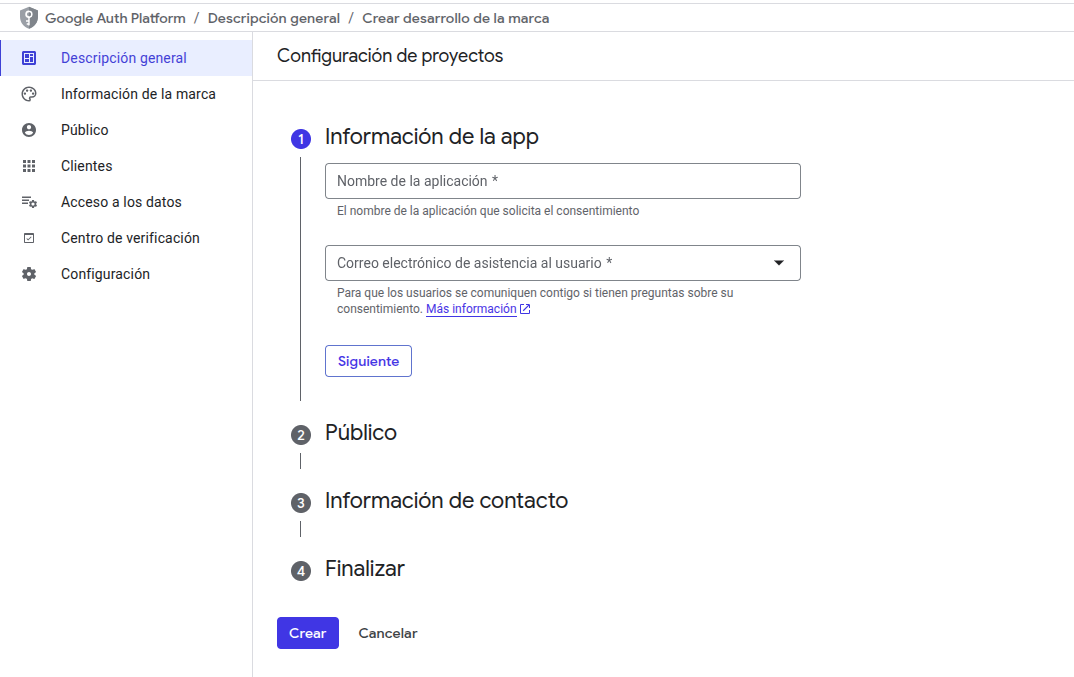
Task: Click the Google Auth Platform shield icon
Action: (29, 18)
